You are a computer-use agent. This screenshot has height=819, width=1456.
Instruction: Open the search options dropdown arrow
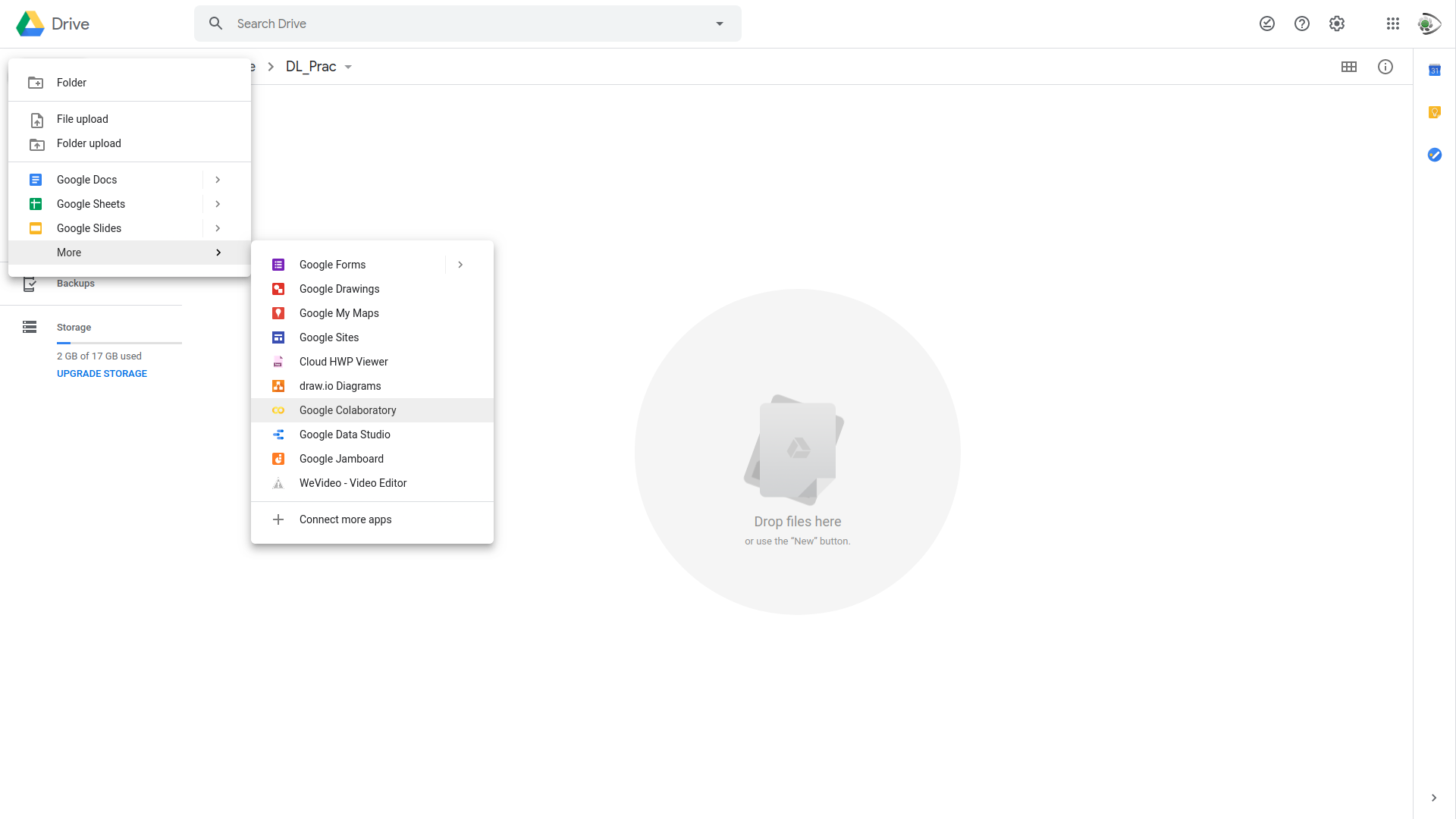tap(720, 24)
